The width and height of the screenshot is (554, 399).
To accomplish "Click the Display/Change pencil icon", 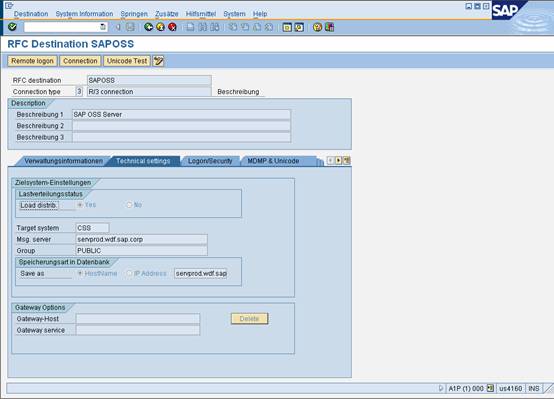I will [158, 61].
